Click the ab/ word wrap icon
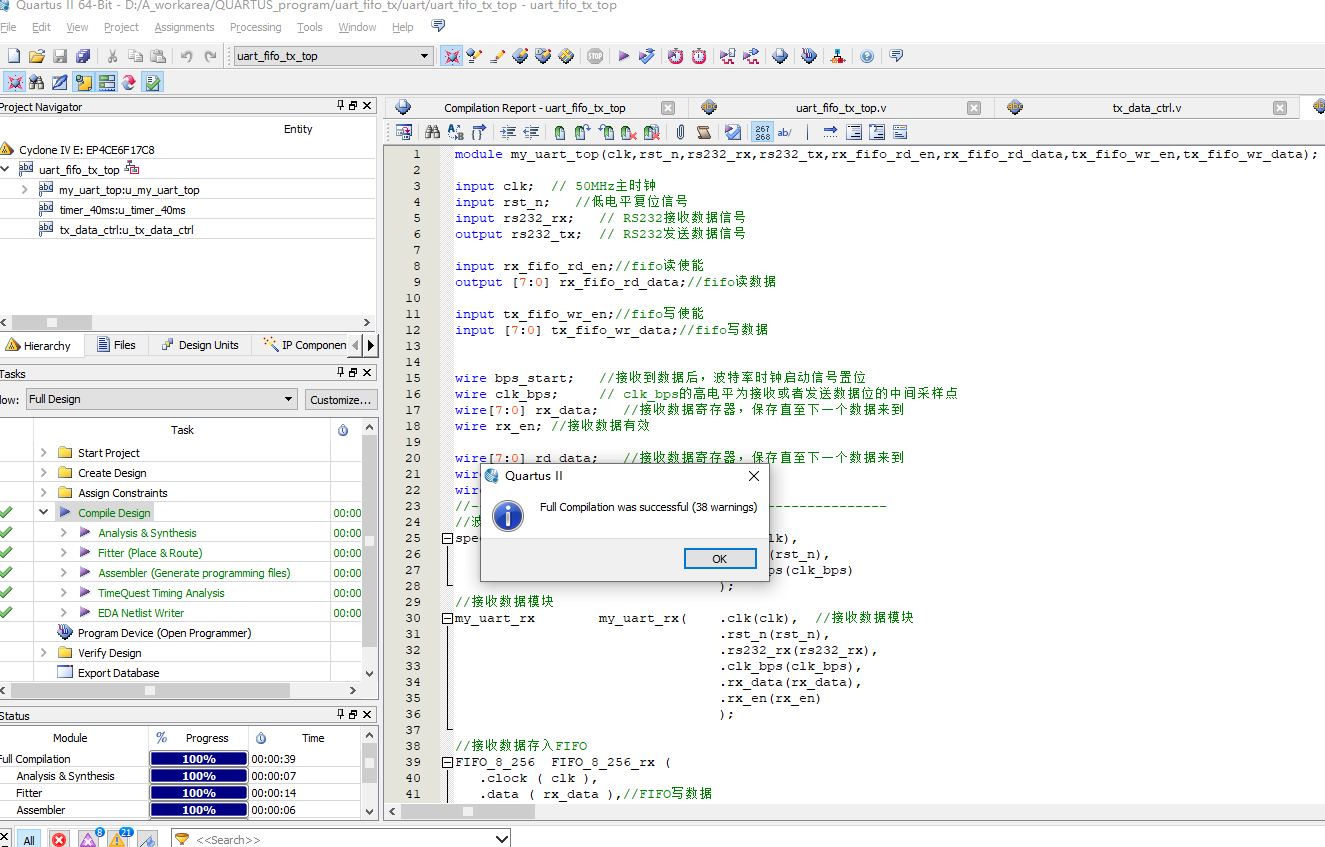This screenshot has width=1325, height=847. tap(785, 132)
